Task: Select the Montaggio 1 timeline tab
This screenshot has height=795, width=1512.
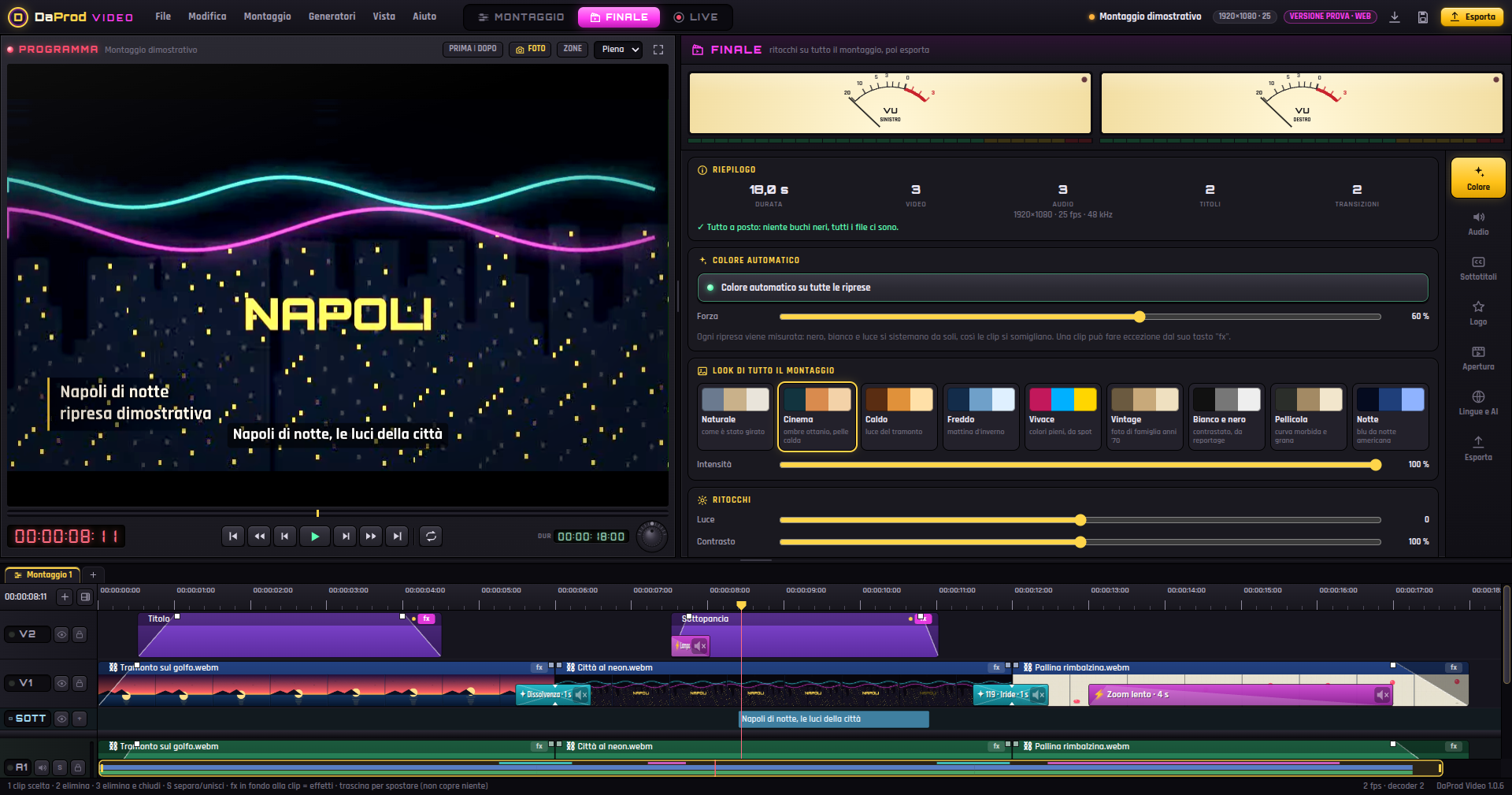Action: pyautogui.click(x=43, y=575)
